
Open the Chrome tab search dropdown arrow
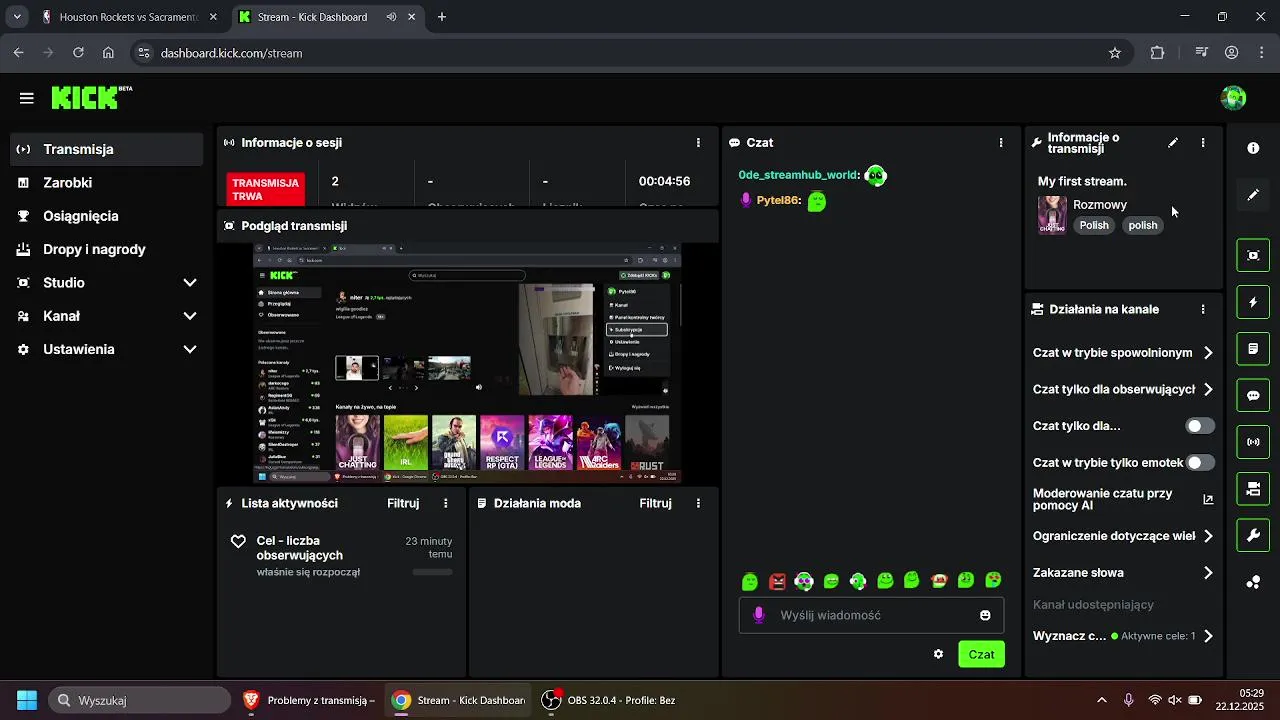tap(16, 17)
